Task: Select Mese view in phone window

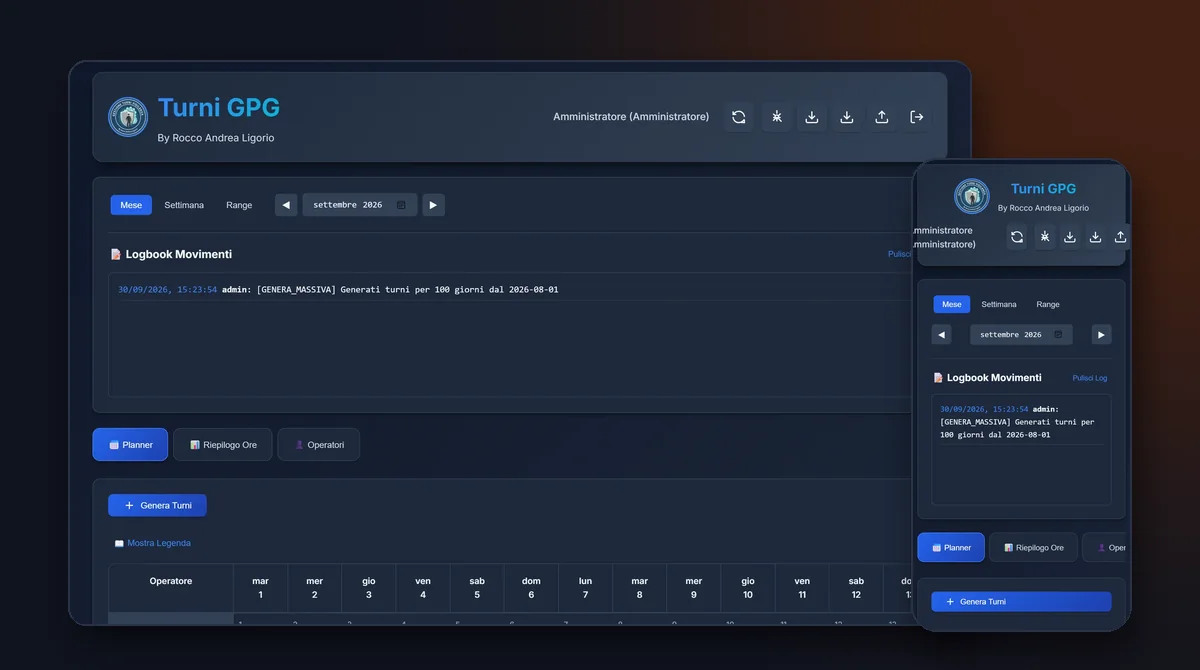Action: coord(952,304)
